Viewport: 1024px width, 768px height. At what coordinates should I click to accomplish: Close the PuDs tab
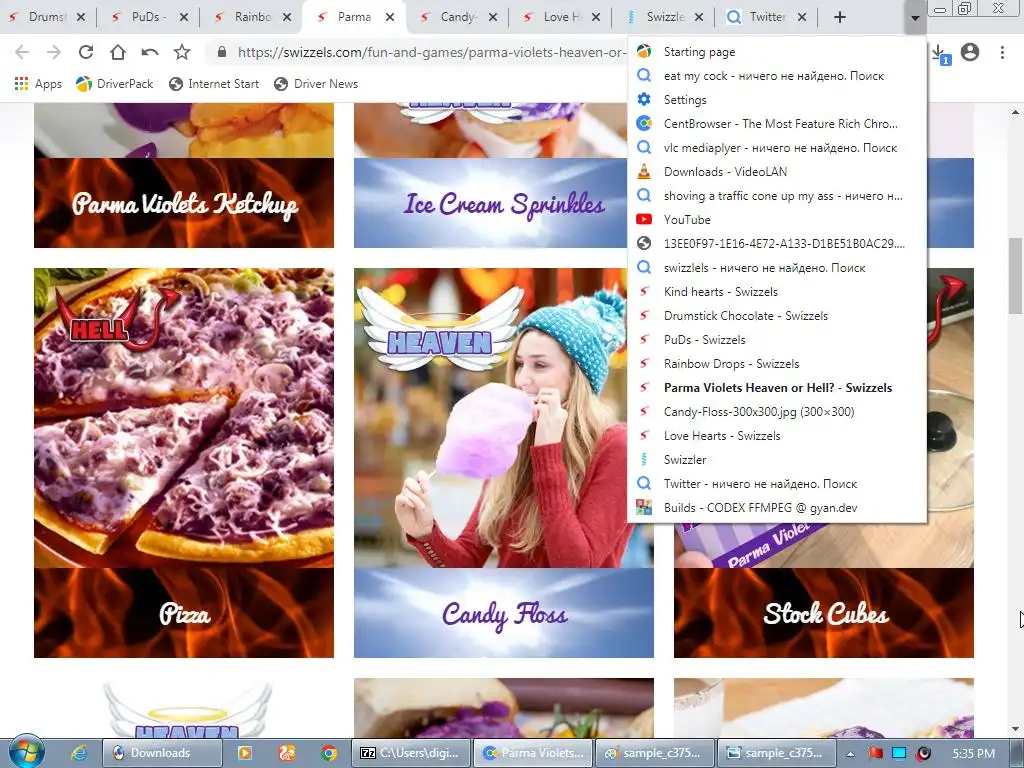(184, 17)
